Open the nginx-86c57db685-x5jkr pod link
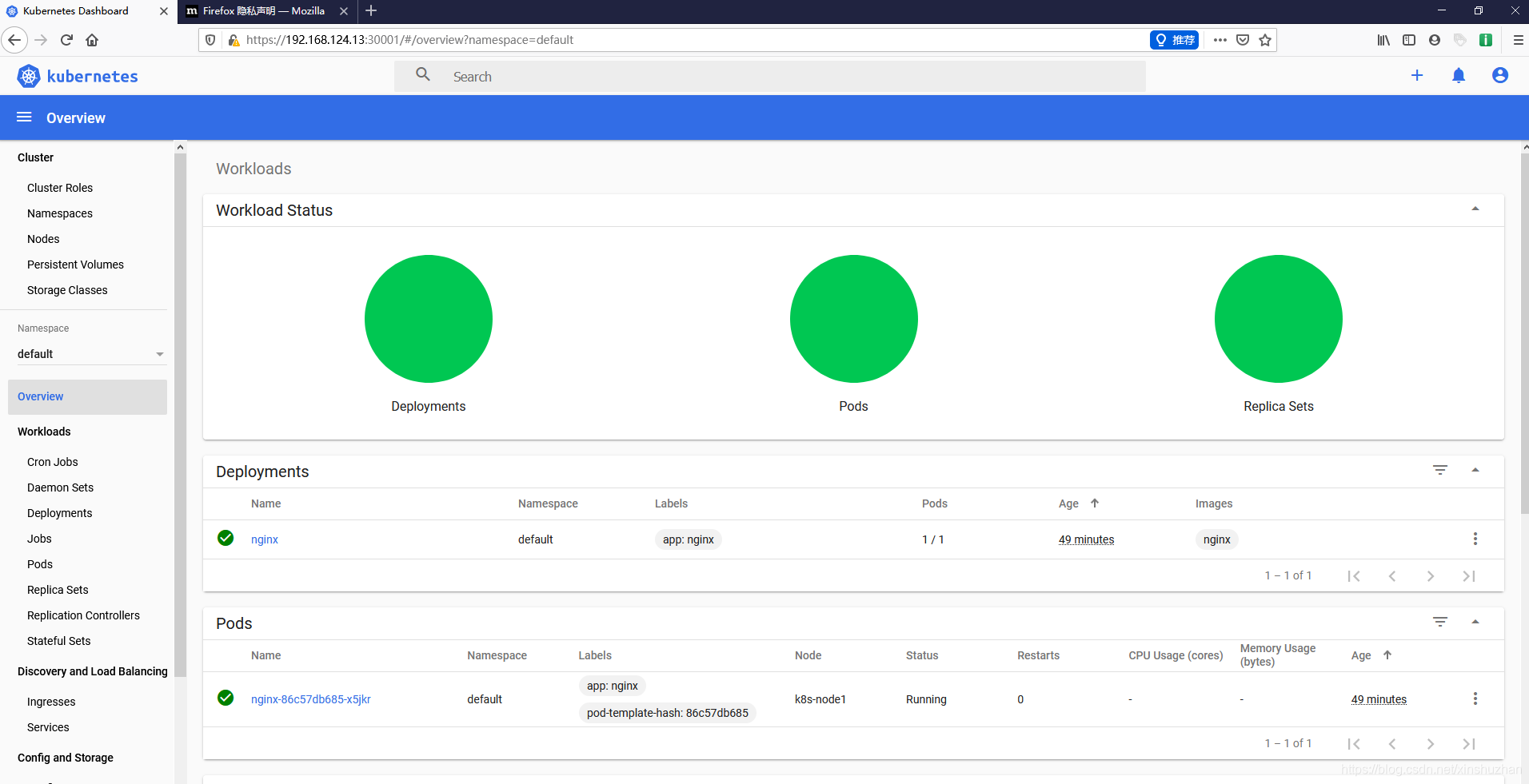Screen dimensions: 1529x784 tap(311, 699)
